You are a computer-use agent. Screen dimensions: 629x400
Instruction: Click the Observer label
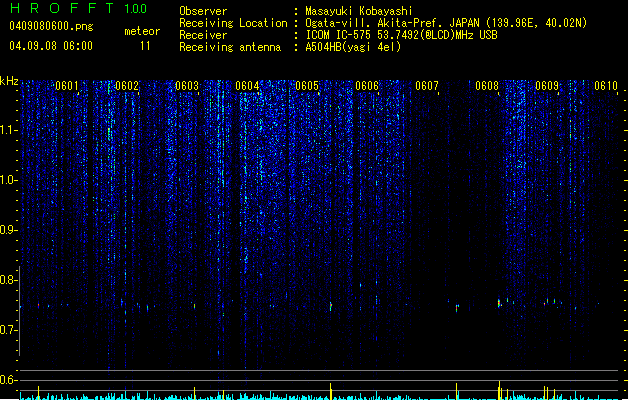pyautogui.click(x=203, y=11)
